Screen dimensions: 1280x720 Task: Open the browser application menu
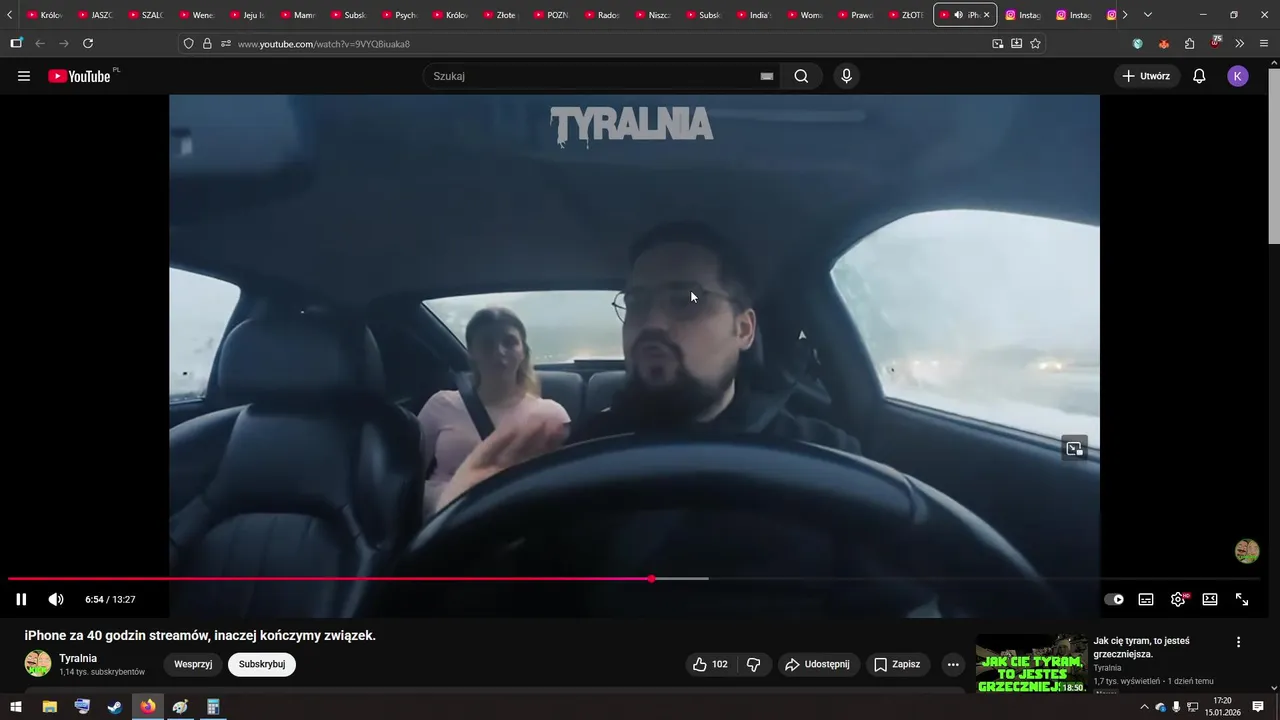1264,44
